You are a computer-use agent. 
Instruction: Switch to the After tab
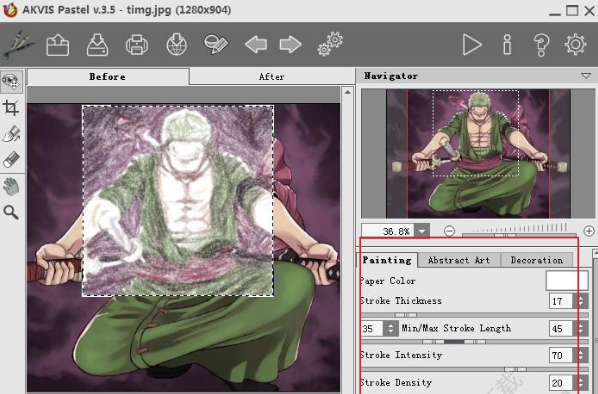point(272,77)
